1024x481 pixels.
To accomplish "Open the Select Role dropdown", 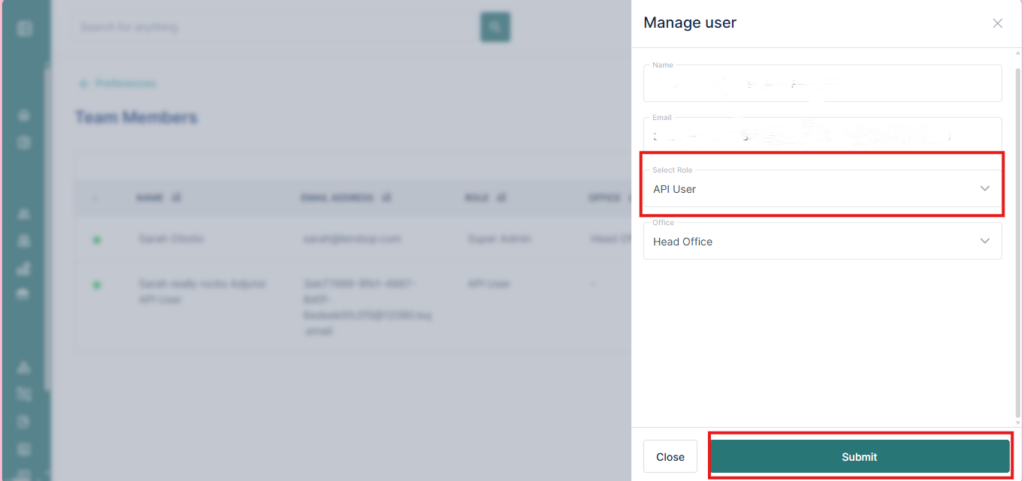I will 820,189.
